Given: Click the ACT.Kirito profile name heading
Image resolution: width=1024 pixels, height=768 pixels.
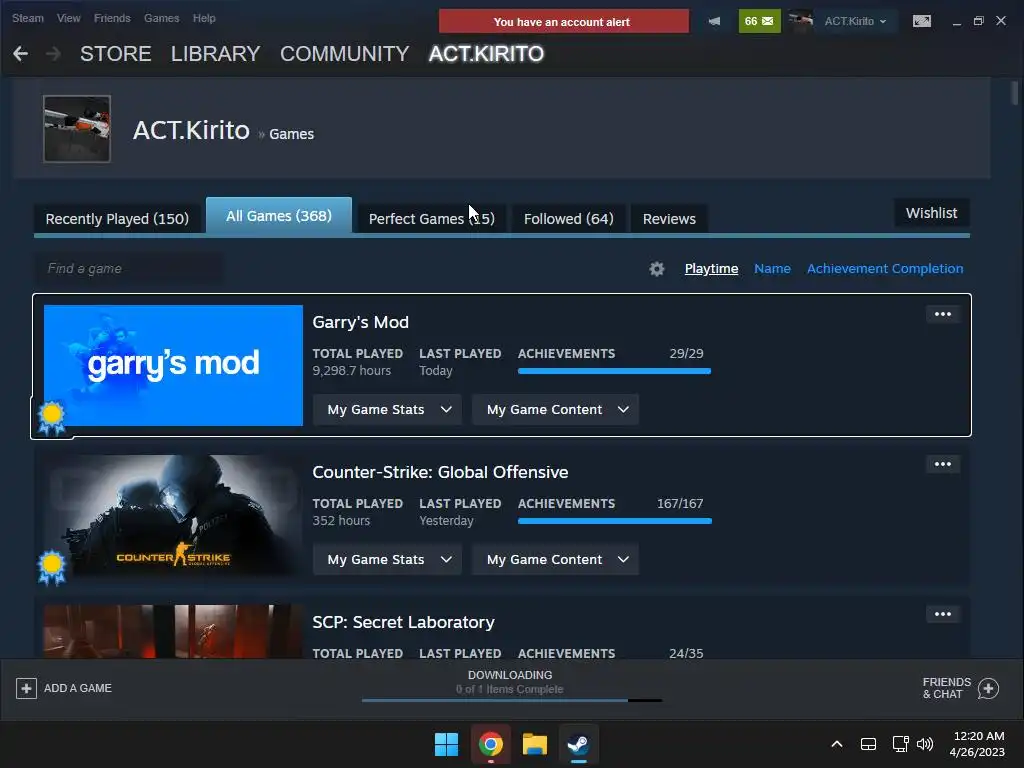Looking at the screenshot, I should [x=191, y=130].
